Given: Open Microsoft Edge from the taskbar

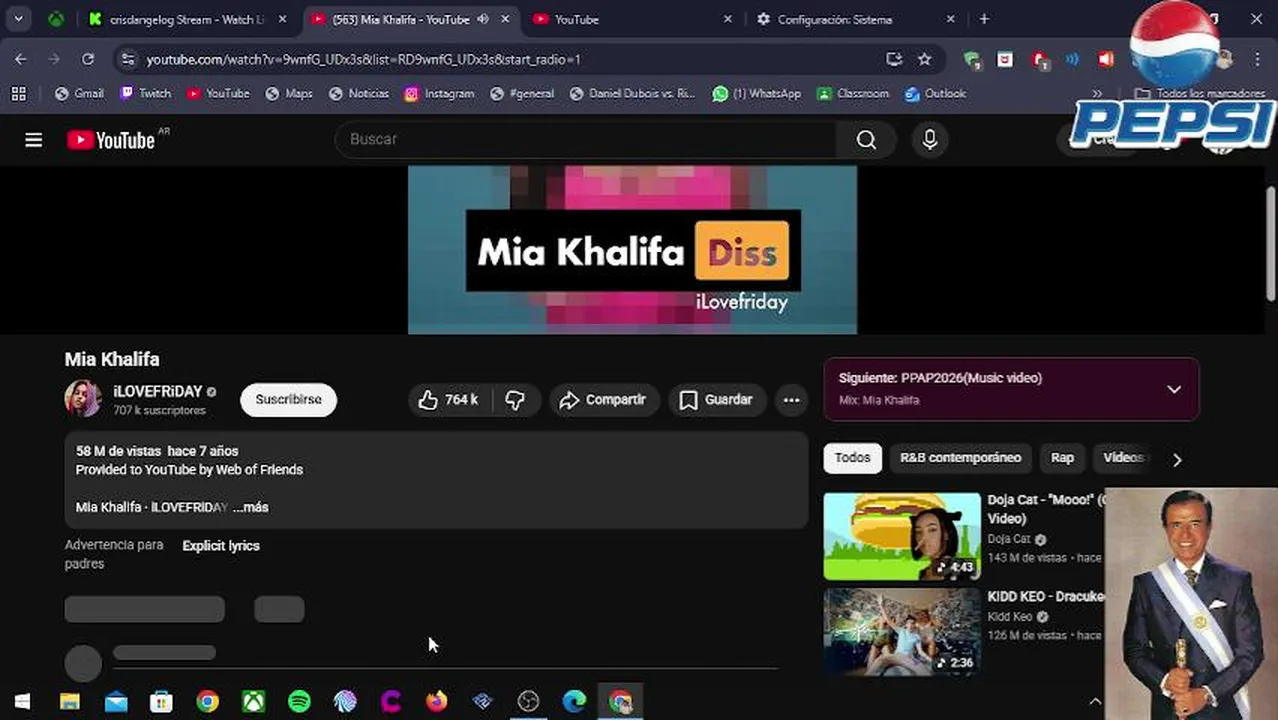Looking at the screenshot, I should [575, 702].
